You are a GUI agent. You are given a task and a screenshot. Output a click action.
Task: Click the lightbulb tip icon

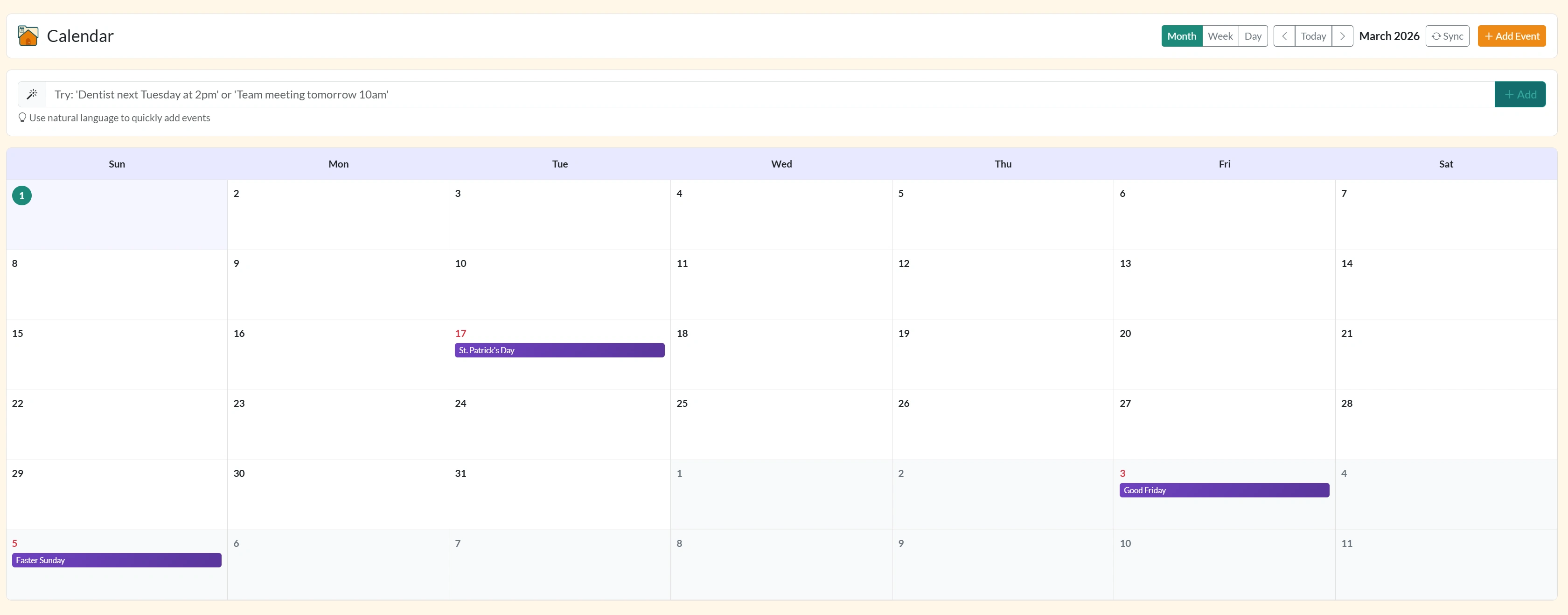(22, 118)
